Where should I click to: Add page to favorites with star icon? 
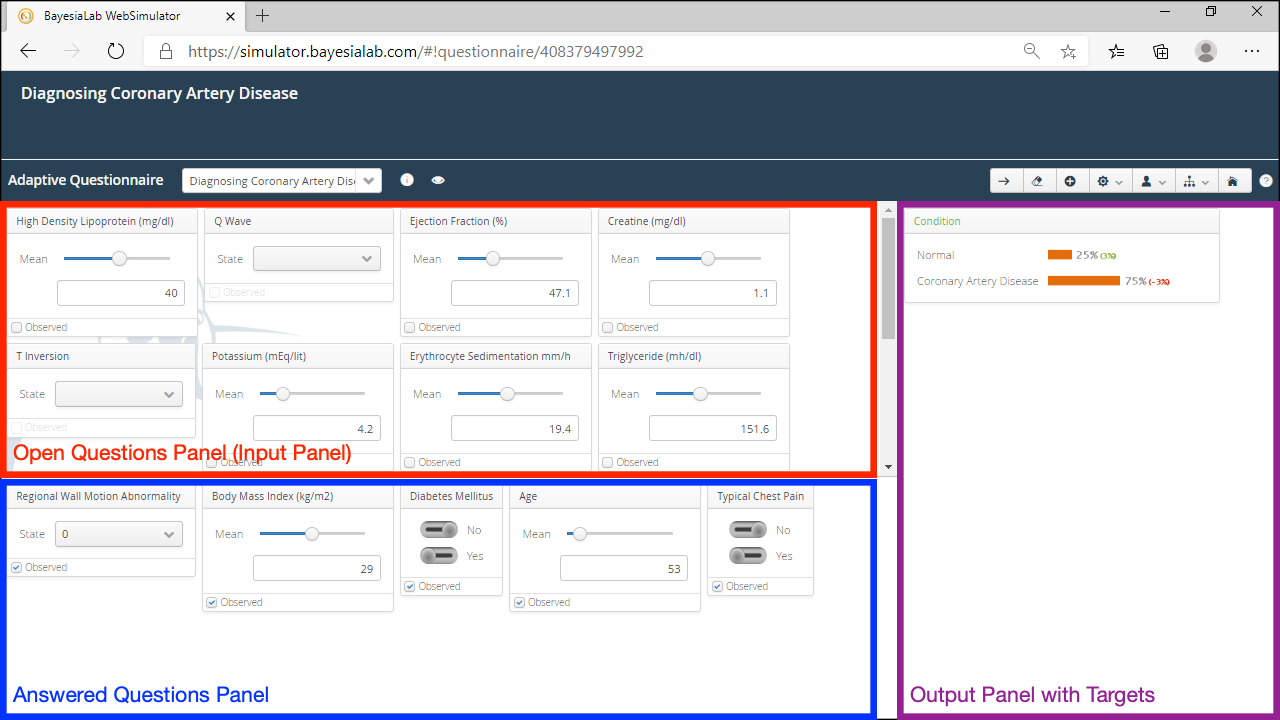point(1068,51)
